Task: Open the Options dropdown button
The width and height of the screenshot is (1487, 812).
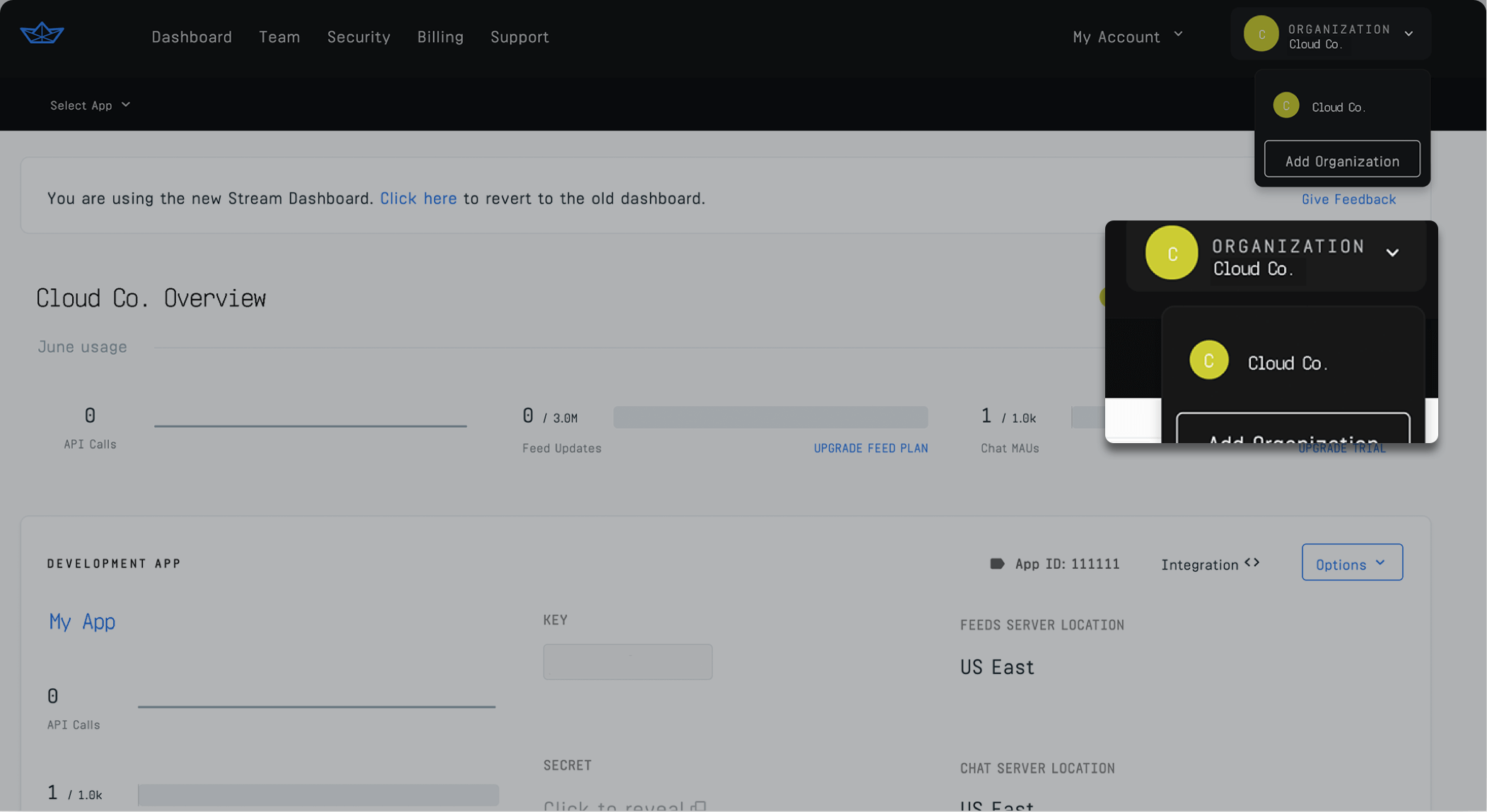Action: tap(1351, 563)
